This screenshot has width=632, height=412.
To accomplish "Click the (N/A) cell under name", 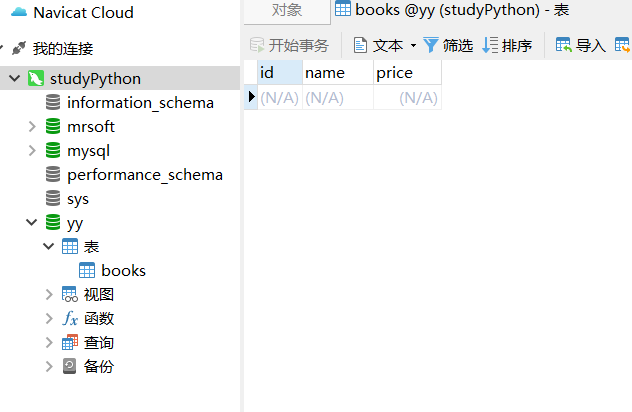I will [338, 98].
